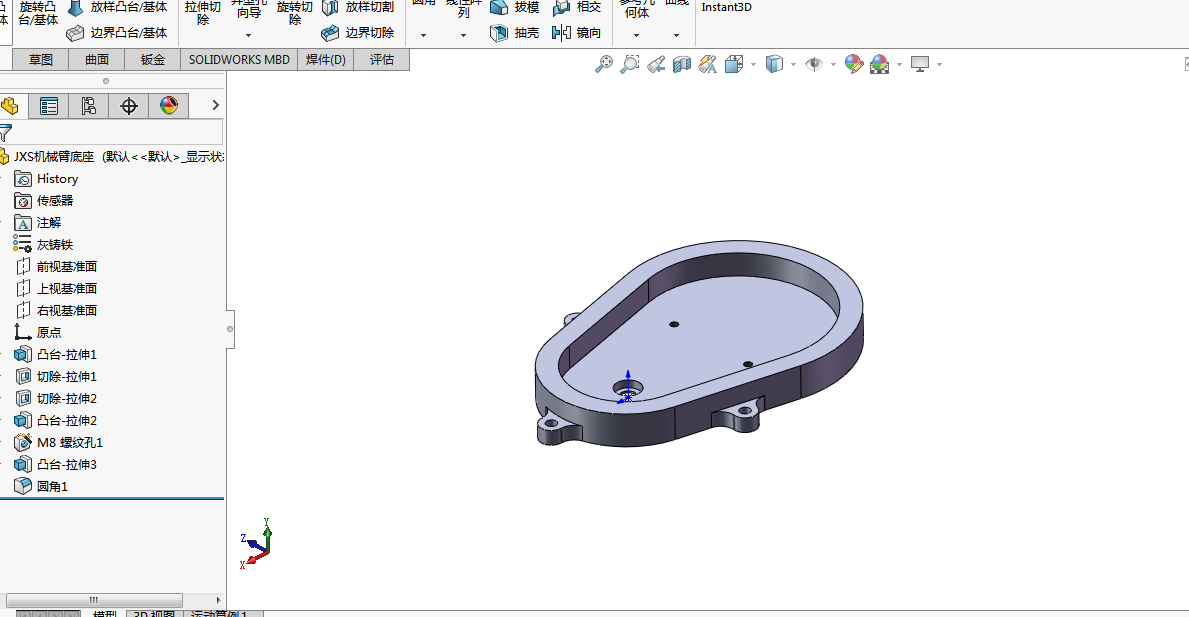Click the Zoom to Fit magnifier icon
1189x617 pixels.
(603, 65)
